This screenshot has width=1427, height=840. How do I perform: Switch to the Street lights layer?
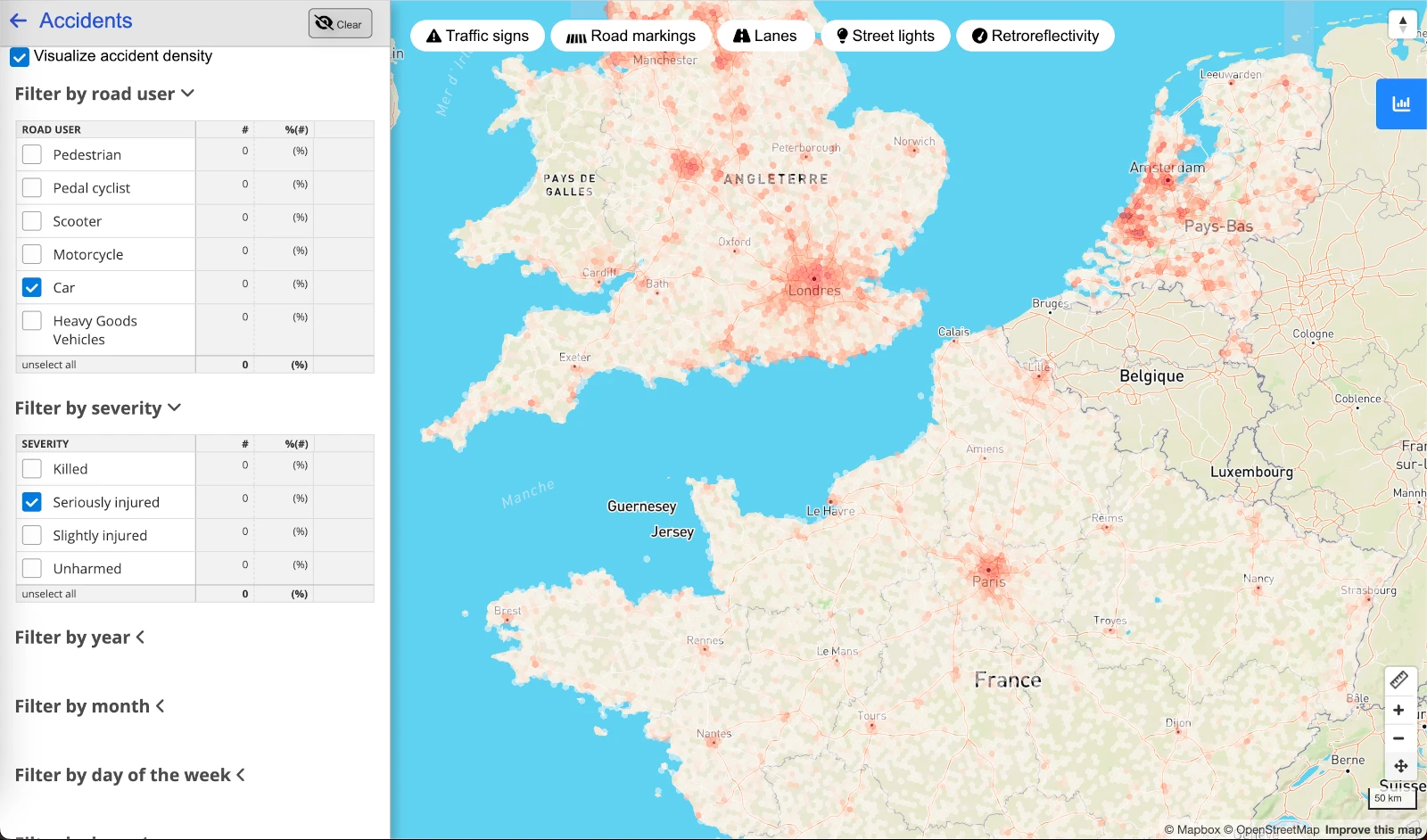pyautogui.click(x=886, y=36)
